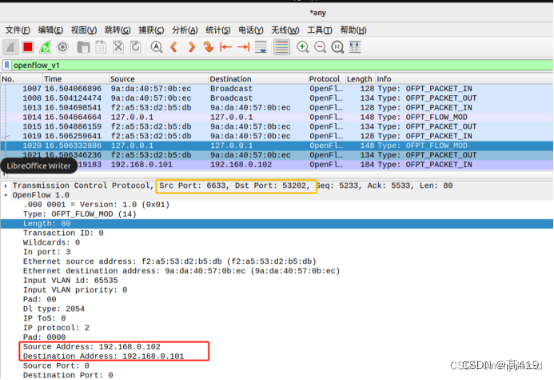
Task: Sort by the Length column header
Action: click(x=360, y=79)
